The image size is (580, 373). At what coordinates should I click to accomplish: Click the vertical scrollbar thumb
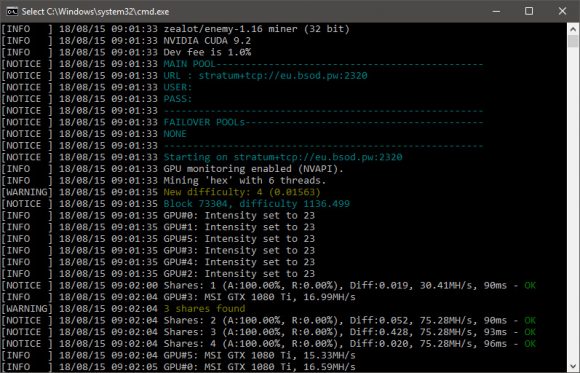573,41
